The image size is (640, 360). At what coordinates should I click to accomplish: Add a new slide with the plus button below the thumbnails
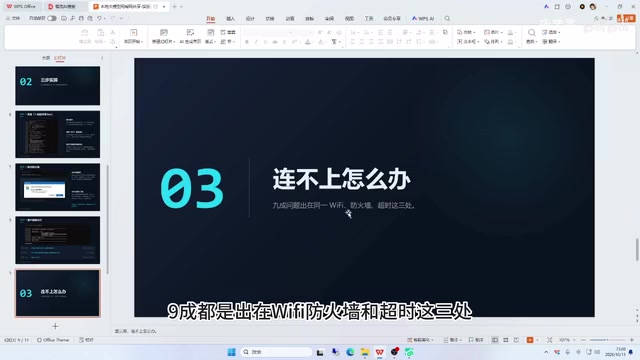coord(55,326)
